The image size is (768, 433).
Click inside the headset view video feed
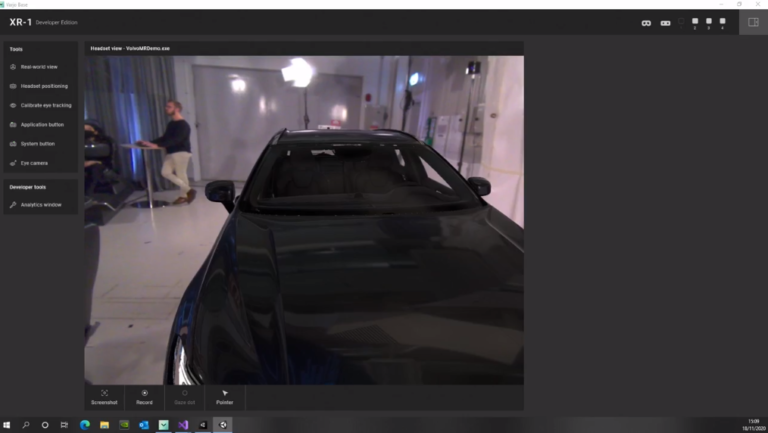(303, 220)
